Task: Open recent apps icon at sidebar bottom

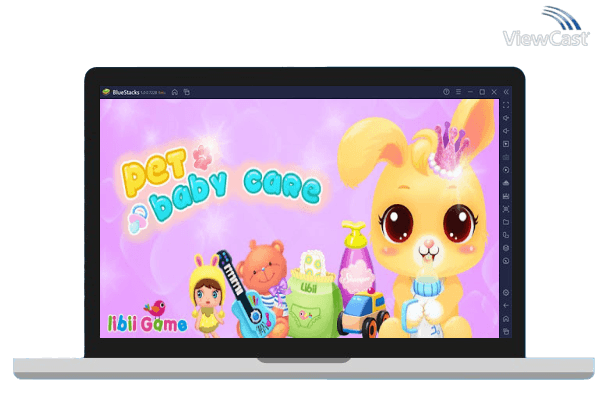Action: click(x=506, y=331)
